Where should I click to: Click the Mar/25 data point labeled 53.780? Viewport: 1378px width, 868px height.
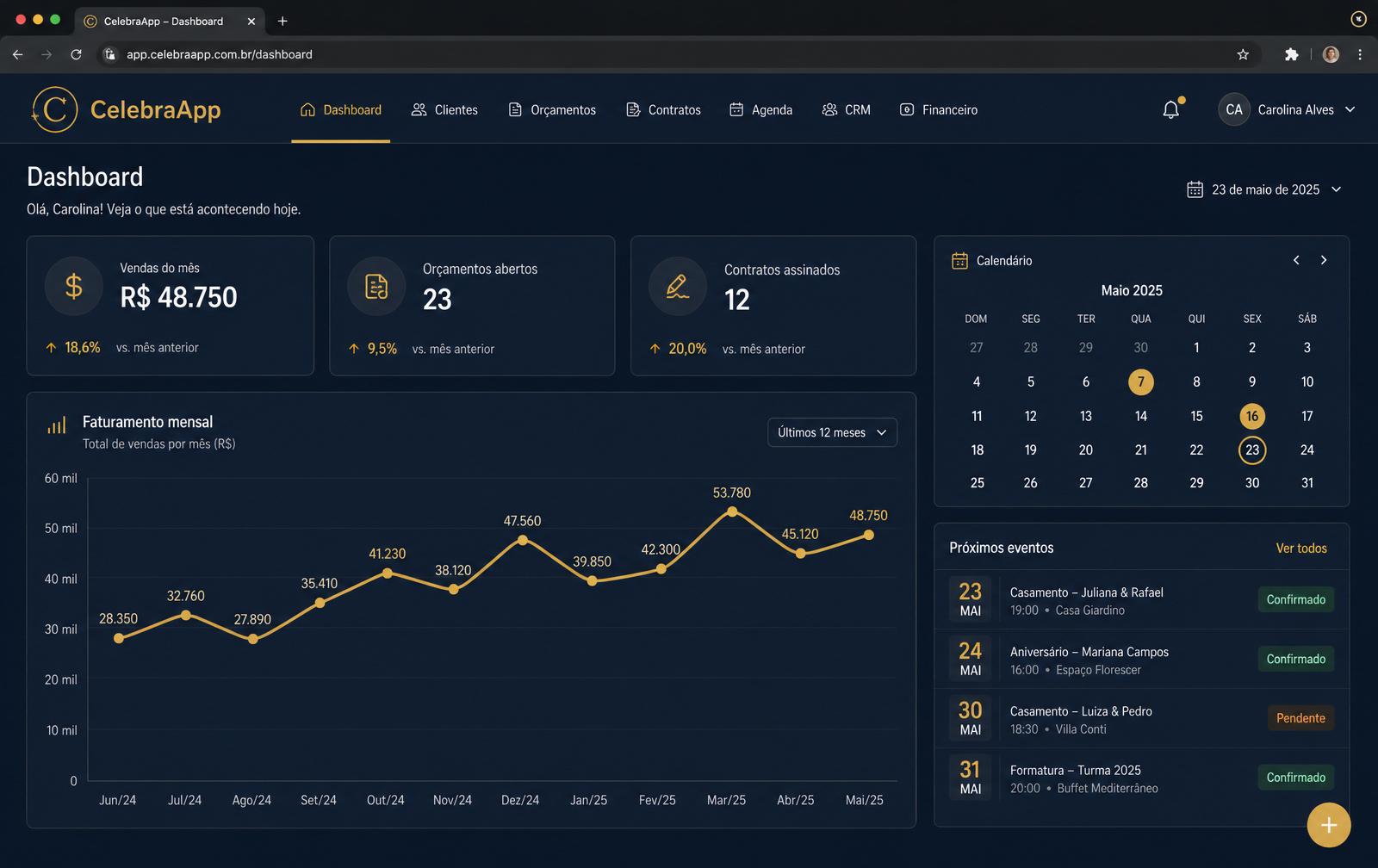tap(732, 512)
